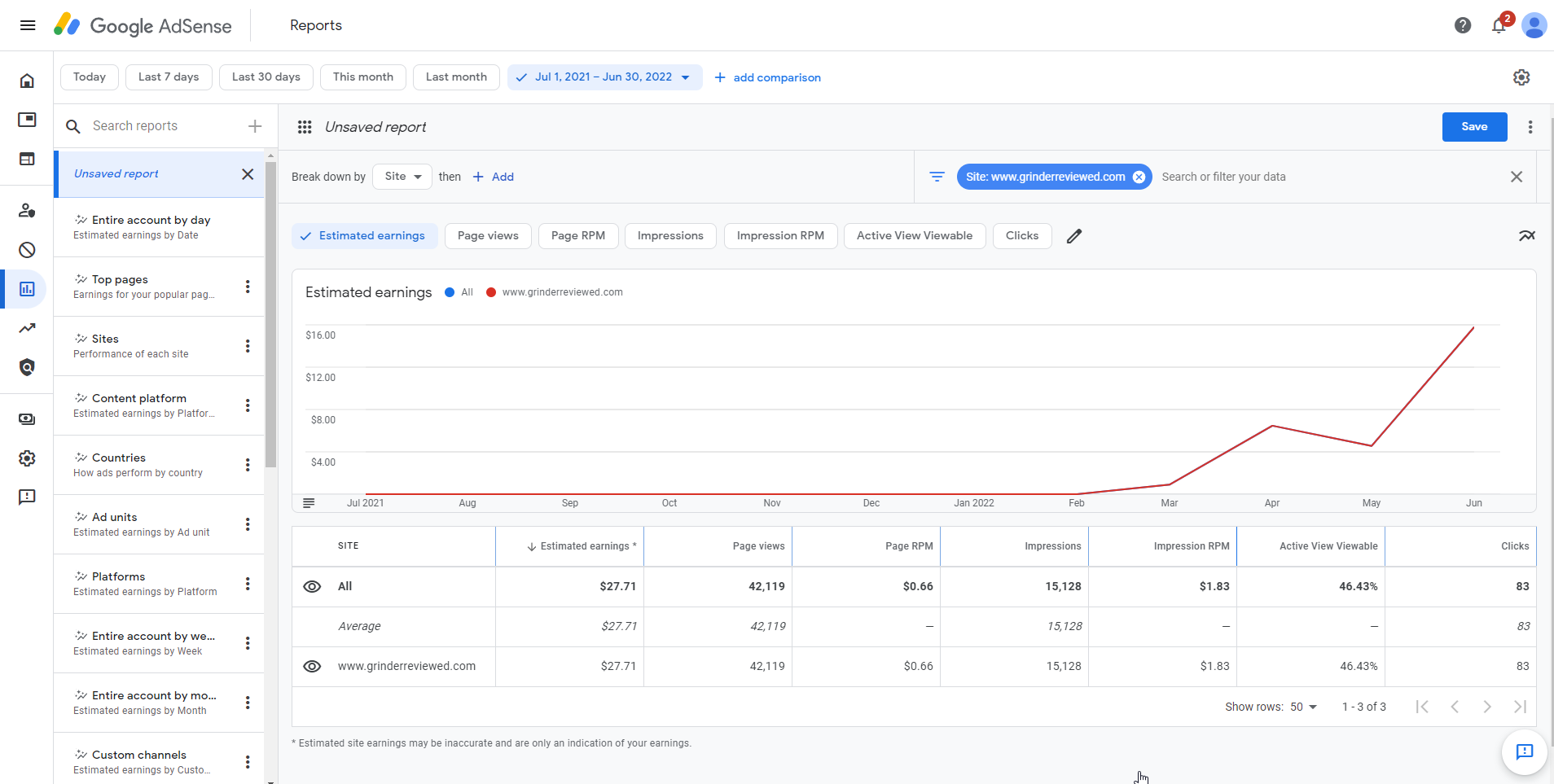Open the Jul 1, 2021 – Jun 30, 2022 date range dropdown
This screenshot has height=784, width=1554.
604,77
